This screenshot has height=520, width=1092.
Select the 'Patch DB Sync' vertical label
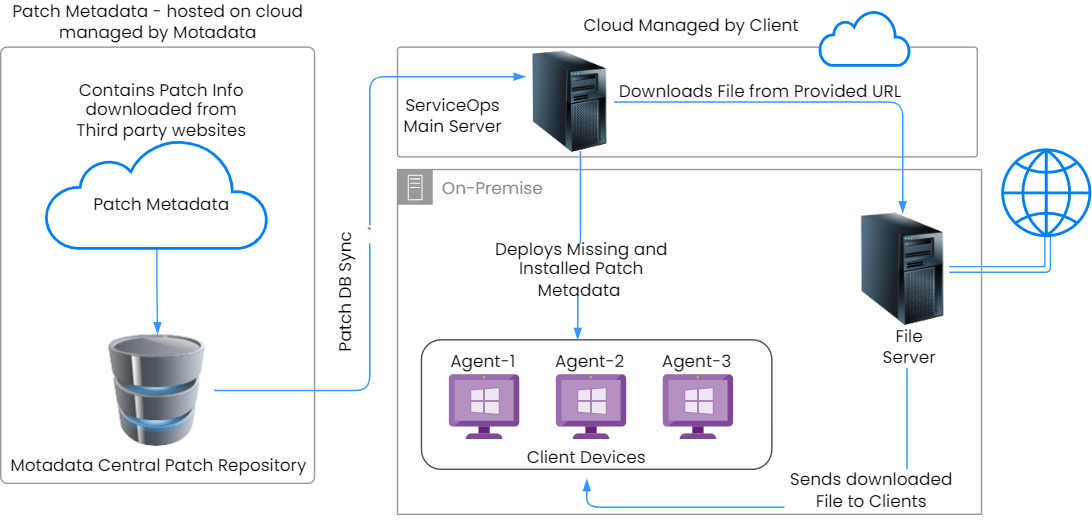pos(345,292)
